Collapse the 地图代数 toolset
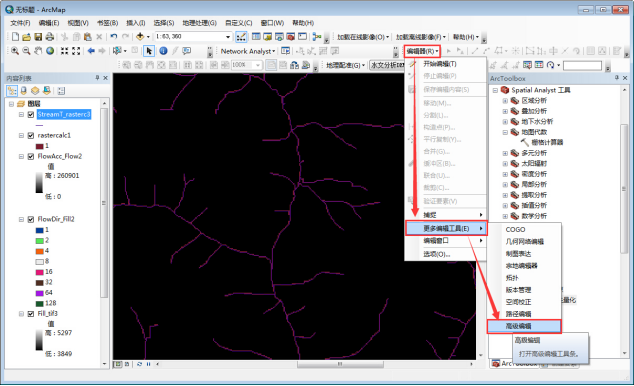 [x=505, y=132]
